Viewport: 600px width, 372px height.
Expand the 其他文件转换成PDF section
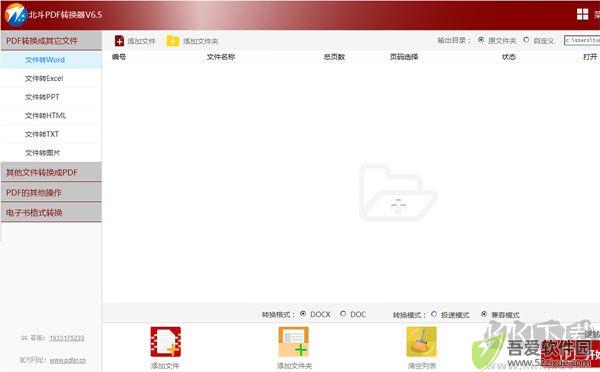pyautogui.click(x=51, y=172)
